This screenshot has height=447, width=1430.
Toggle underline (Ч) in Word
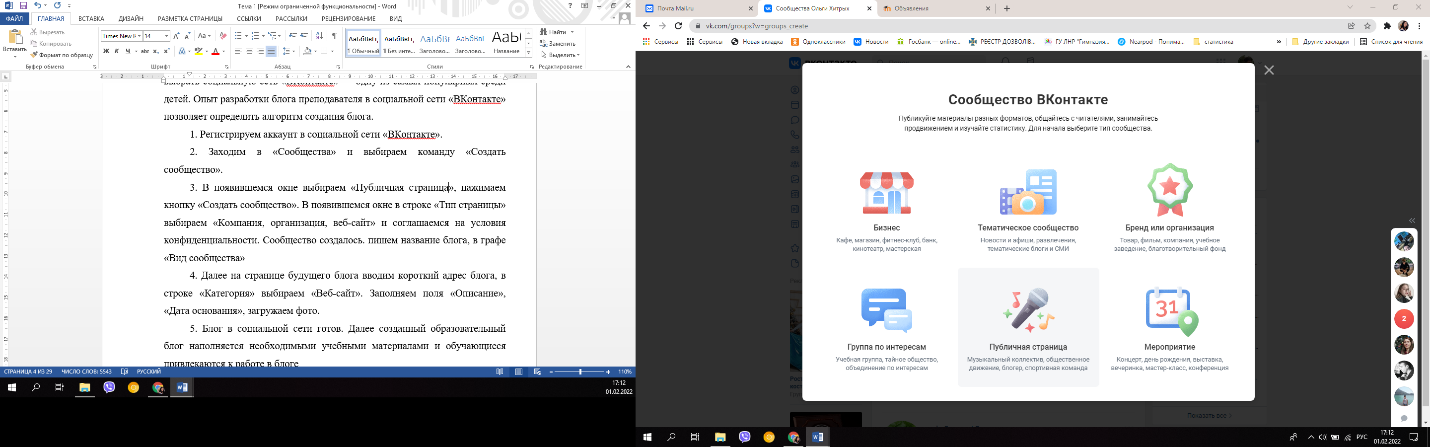coord(128,51)
